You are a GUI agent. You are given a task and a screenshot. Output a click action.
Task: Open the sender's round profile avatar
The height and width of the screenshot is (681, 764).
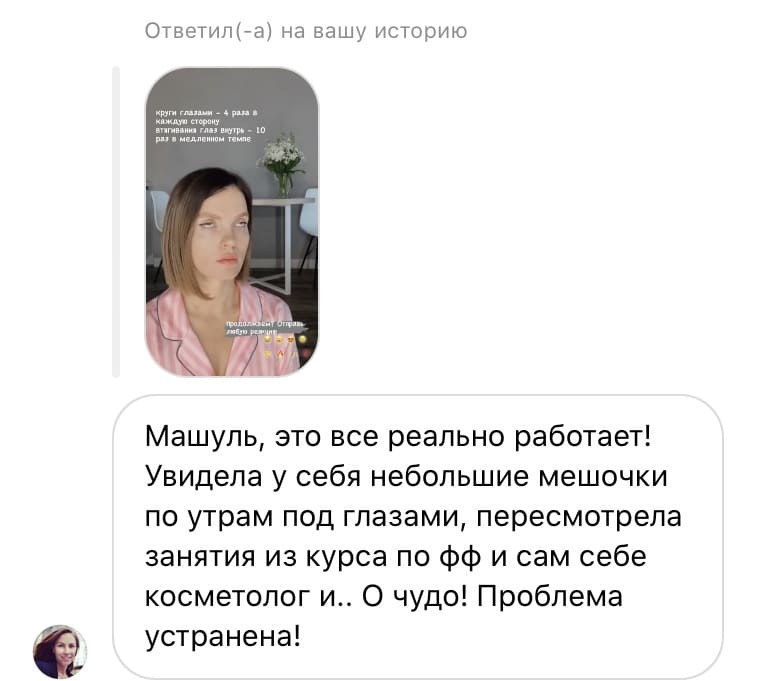click(60, 652)
